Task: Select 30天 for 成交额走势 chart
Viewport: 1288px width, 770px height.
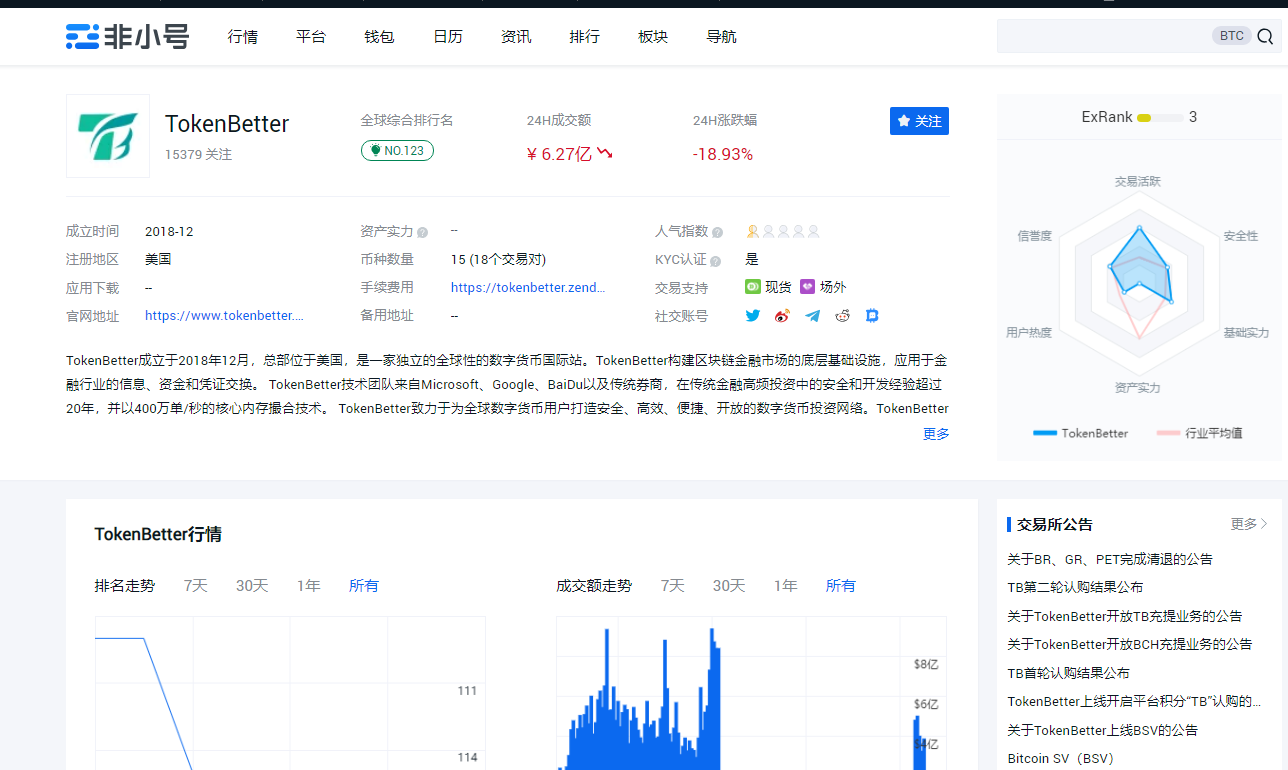Action: point(729,586)
